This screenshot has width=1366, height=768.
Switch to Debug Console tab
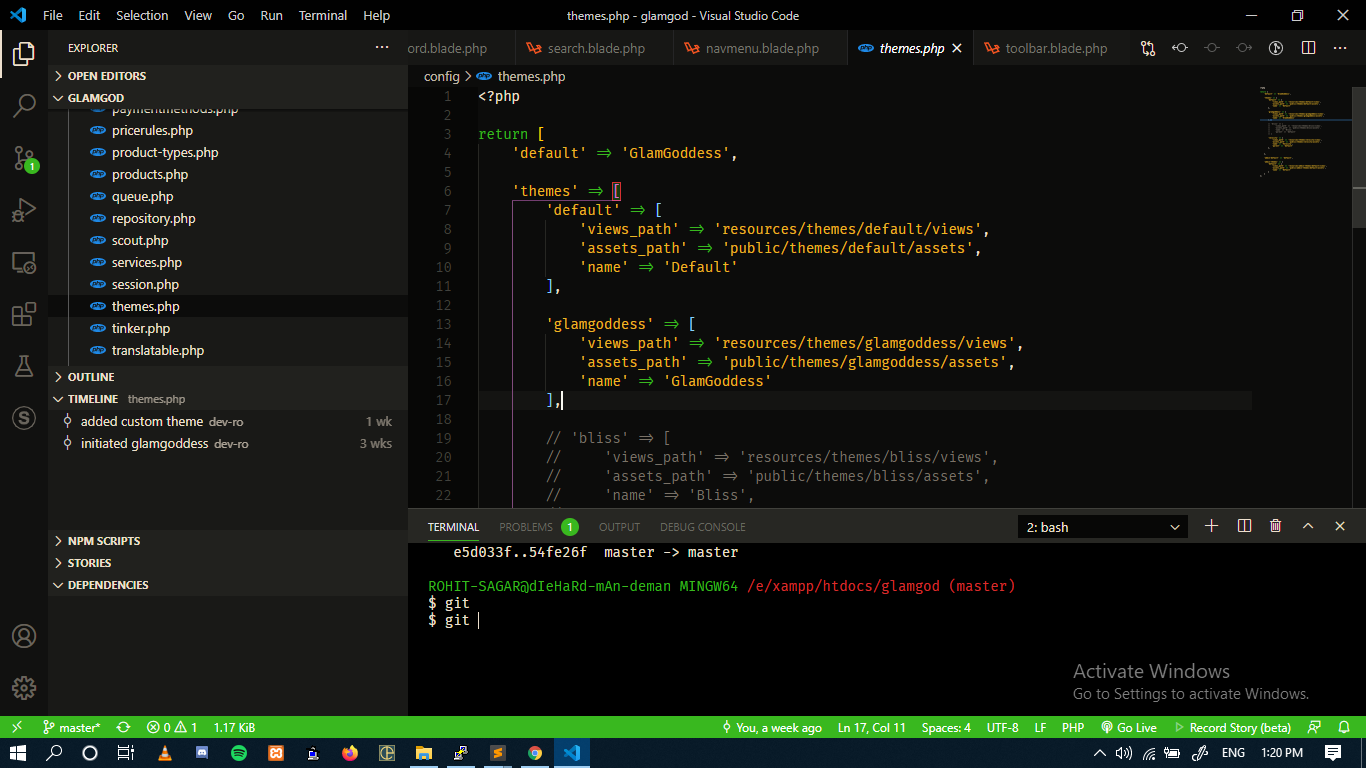703,527
